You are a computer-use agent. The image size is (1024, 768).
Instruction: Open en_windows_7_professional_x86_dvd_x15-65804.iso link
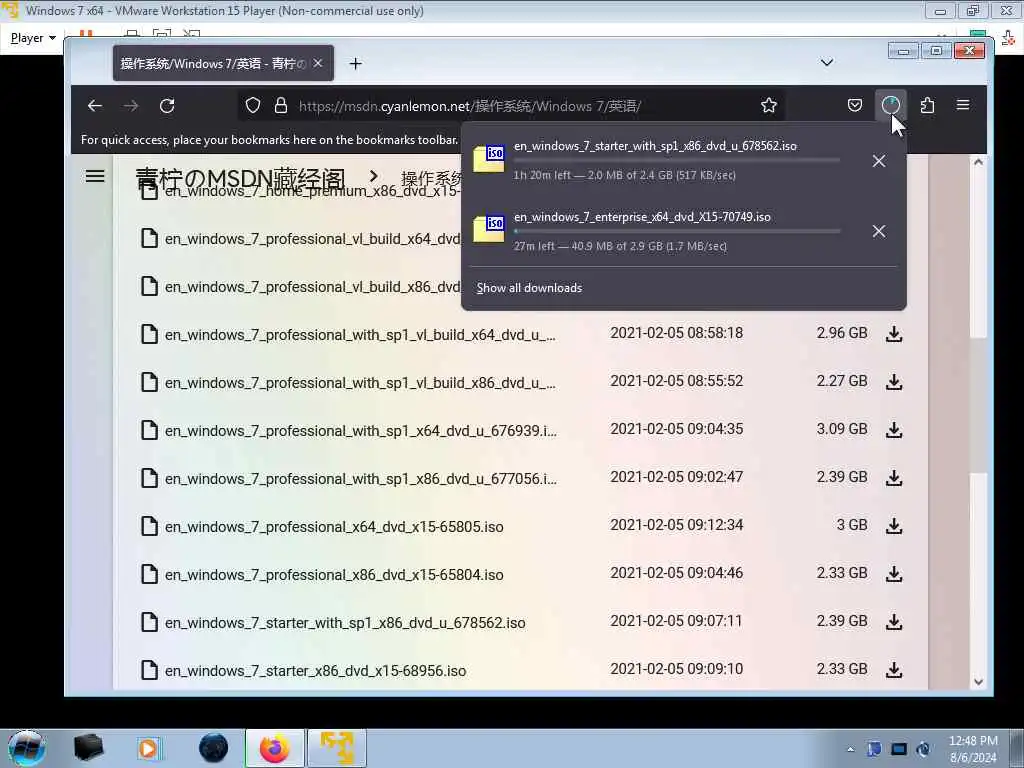click(x=334, y=575)
